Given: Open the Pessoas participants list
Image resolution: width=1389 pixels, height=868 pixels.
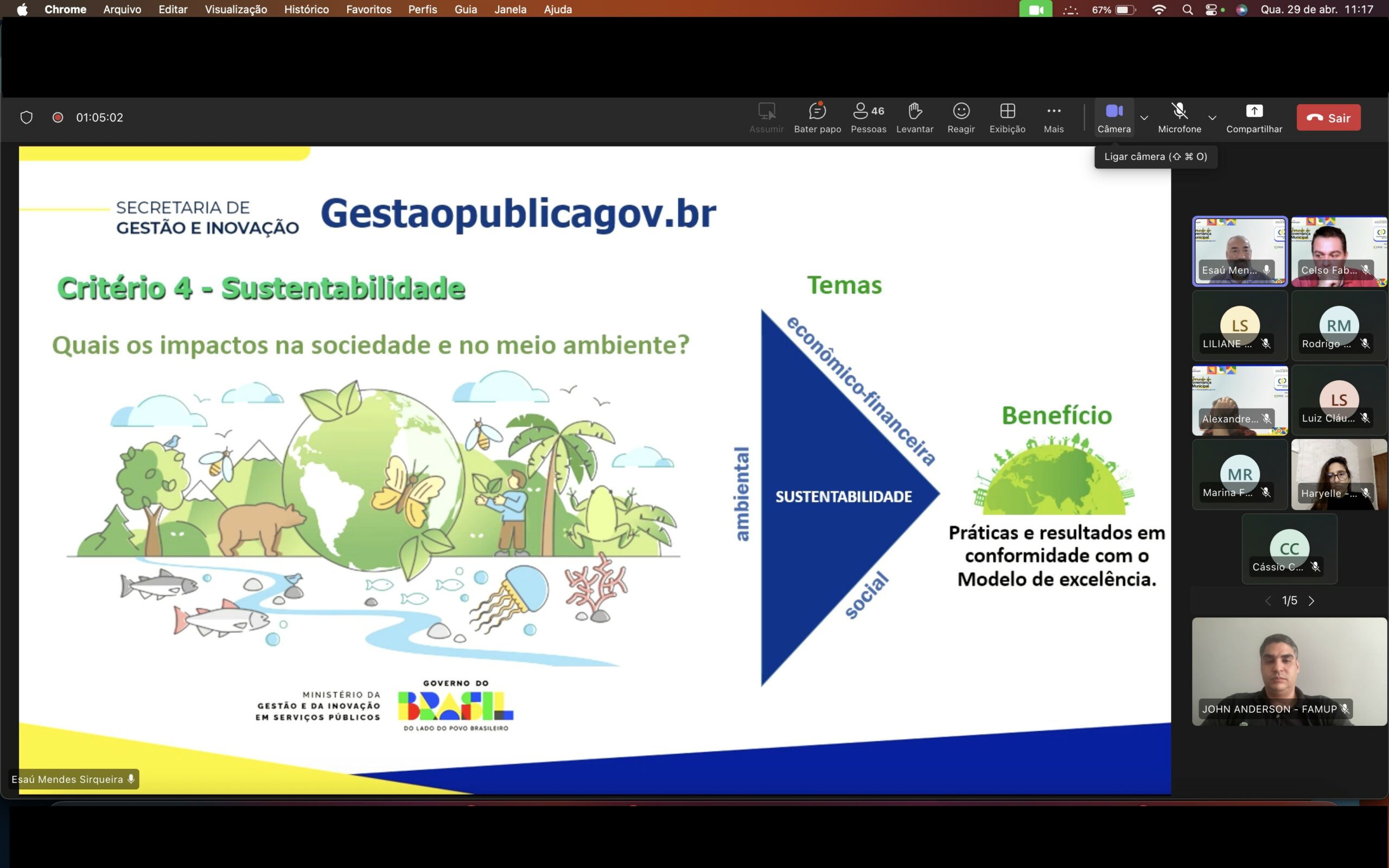Looking at the screenshot, I should (x=868, y=118).
